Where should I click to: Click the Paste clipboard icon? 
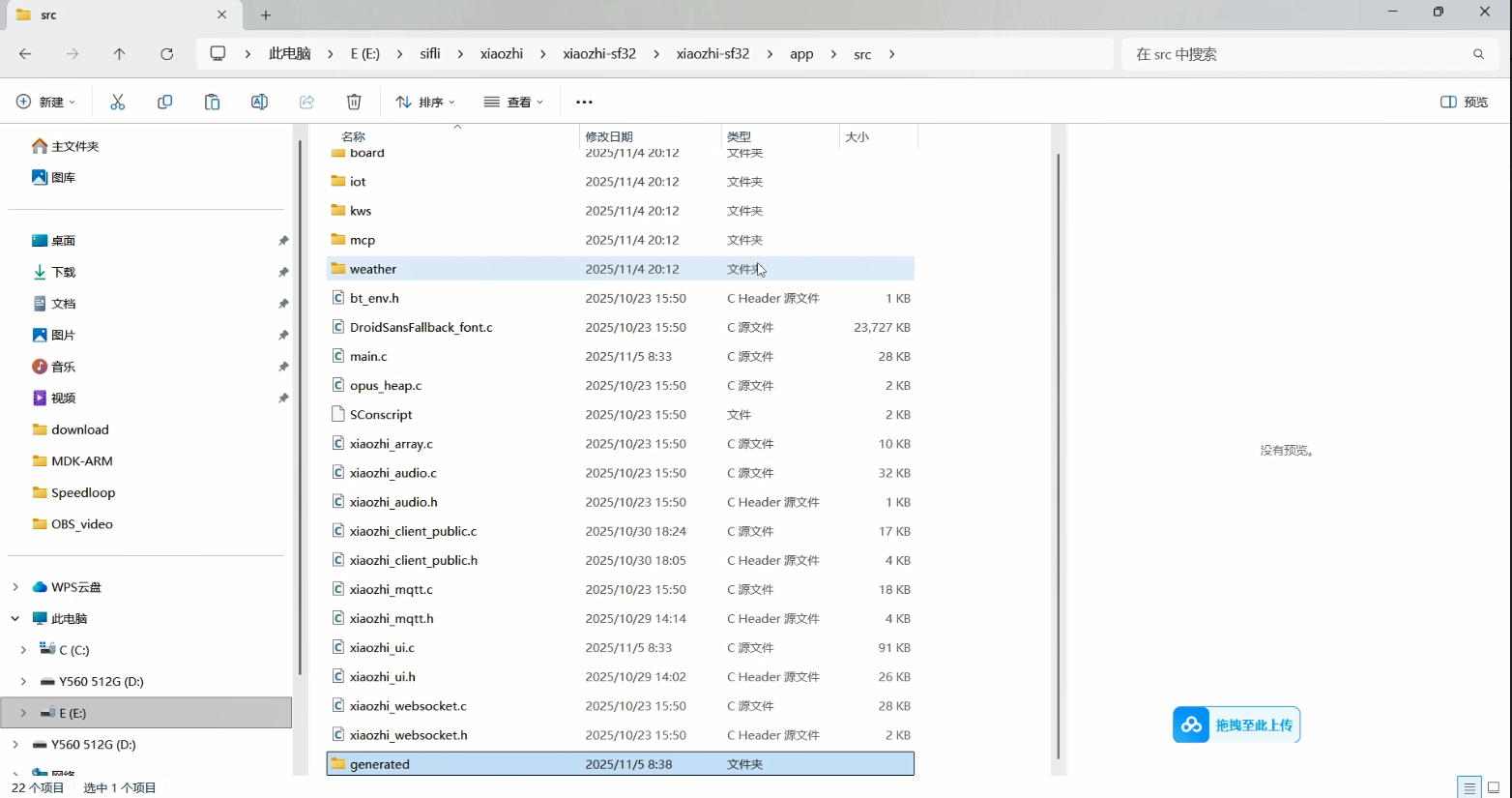212,102
